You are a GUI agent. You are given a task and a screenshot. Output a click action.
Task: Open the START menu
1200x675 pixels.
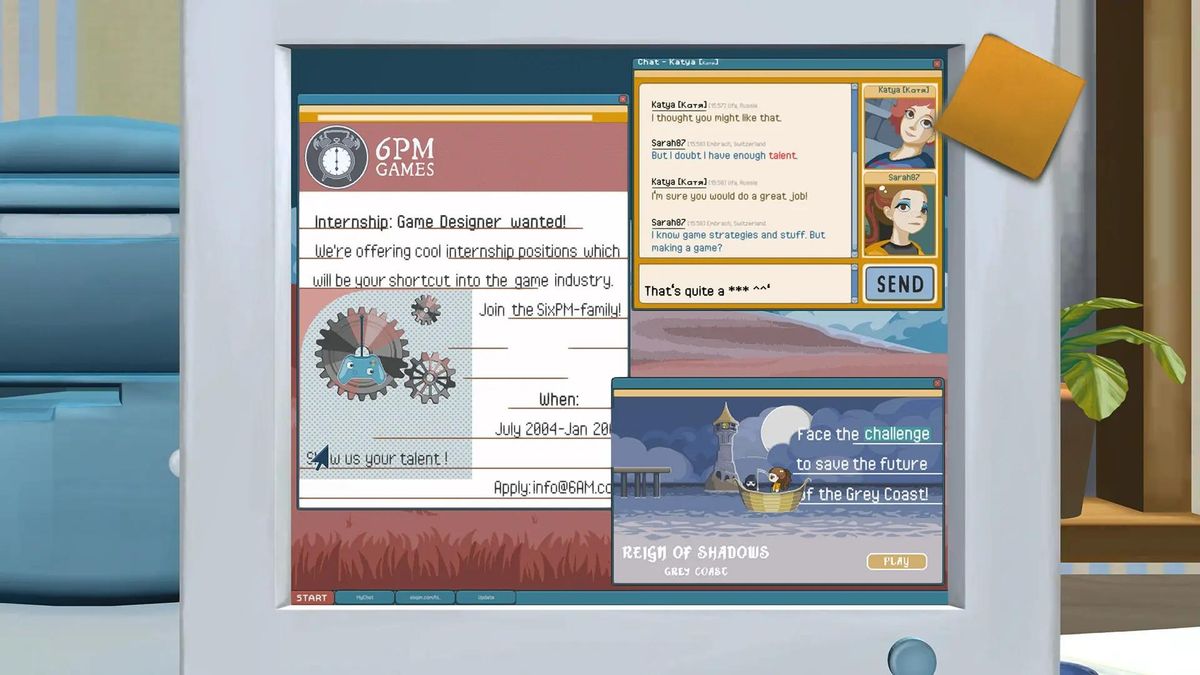pyautogui.click(x=311, y=598)
